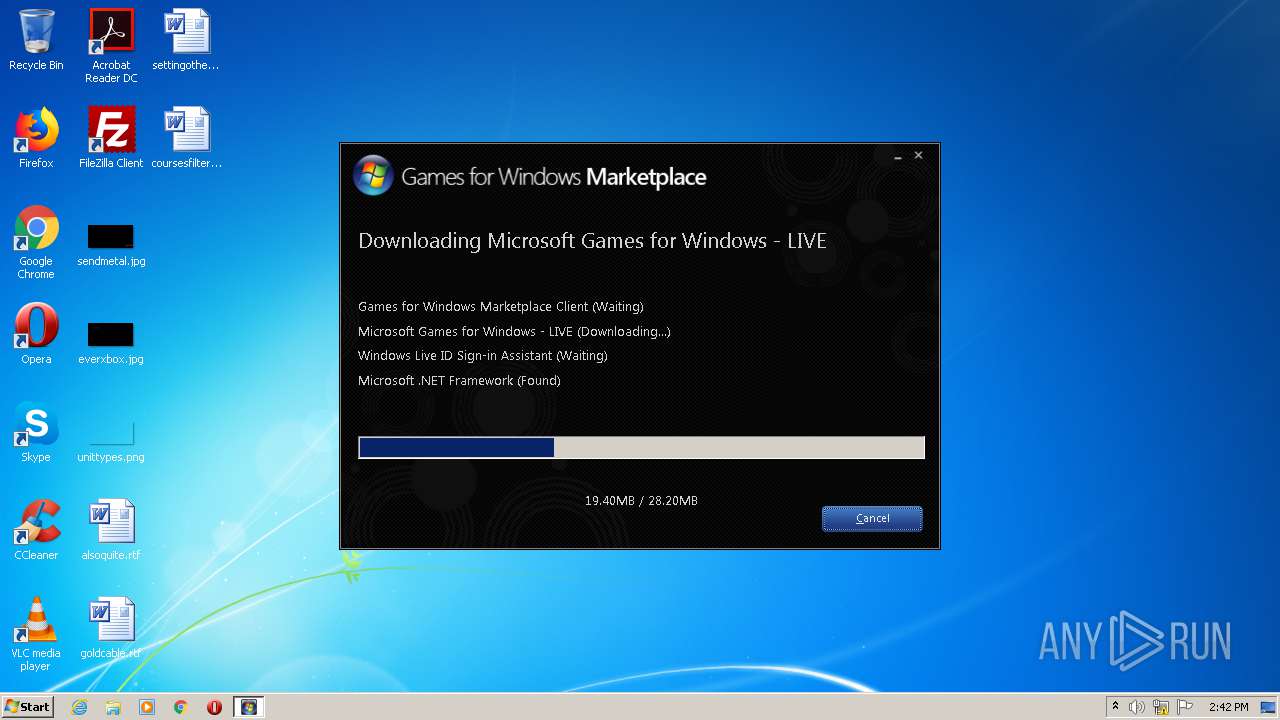Open Chrome from the taskbar

180,707
